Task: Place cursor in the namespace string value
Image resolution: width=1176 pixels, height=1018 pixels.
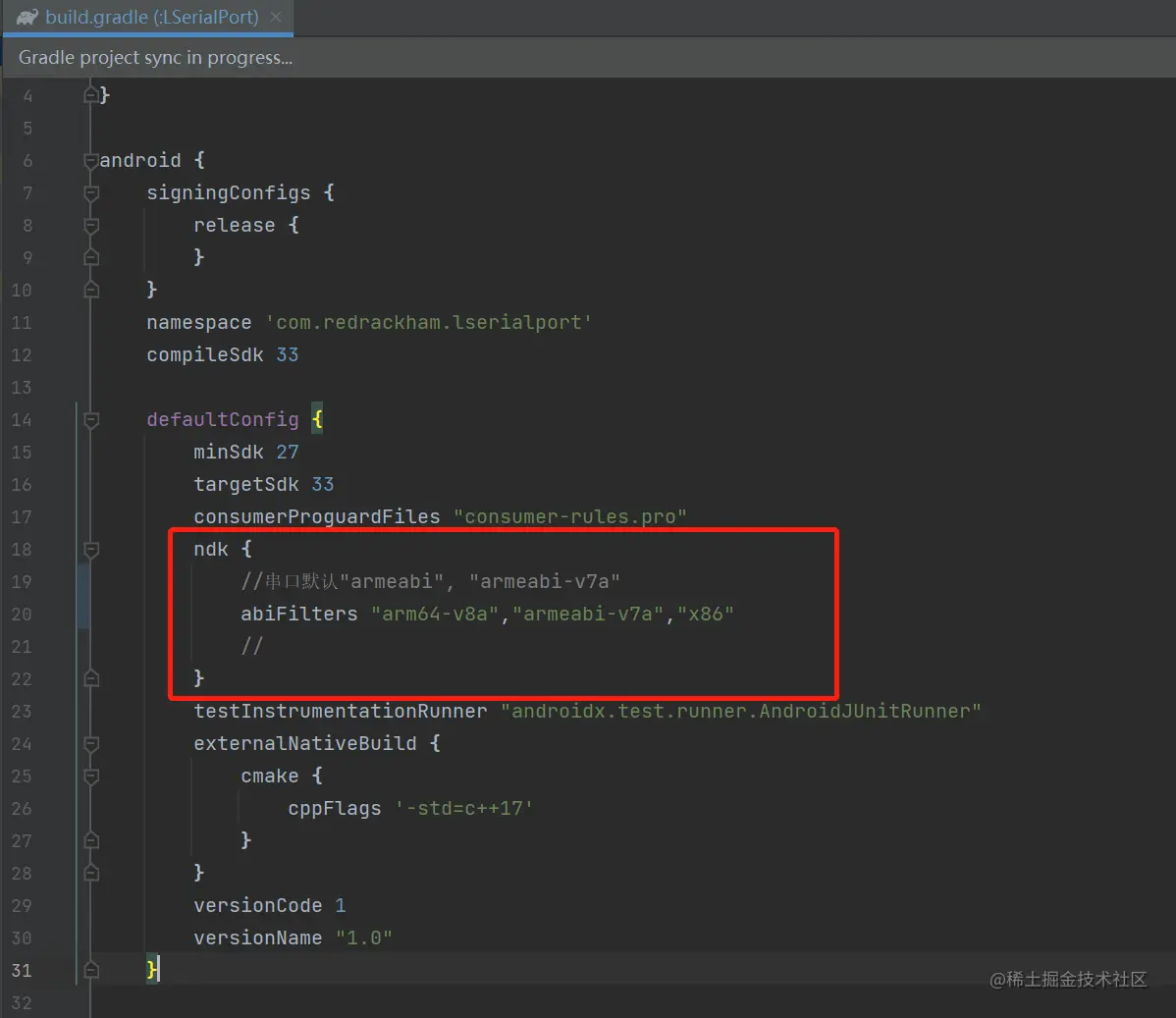Action: pos(429,322)
